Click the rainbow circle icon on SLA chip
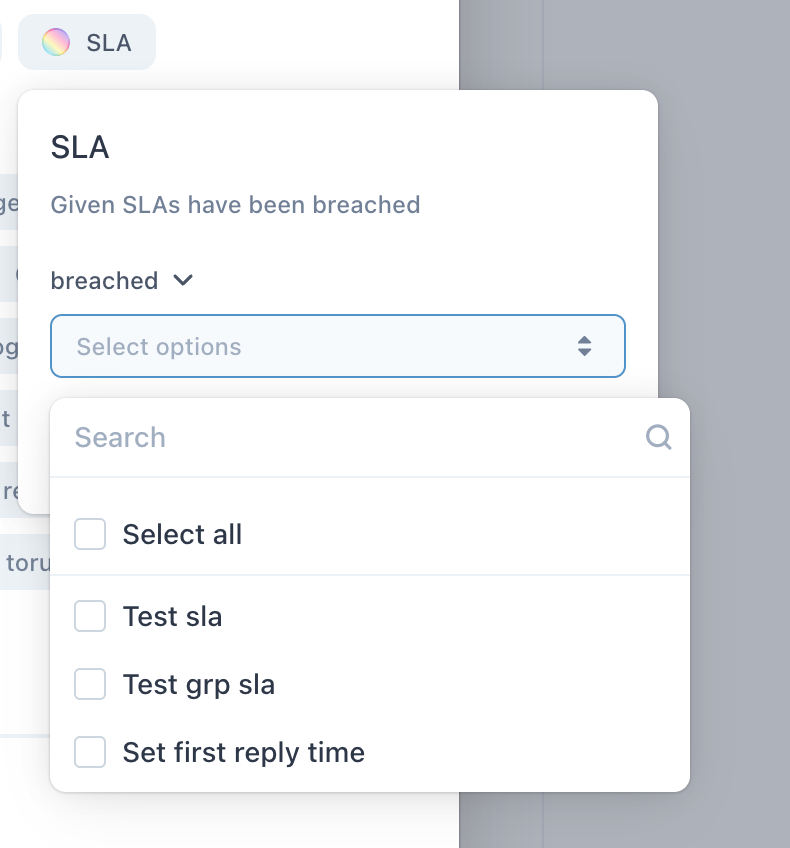 coord(56,42)
